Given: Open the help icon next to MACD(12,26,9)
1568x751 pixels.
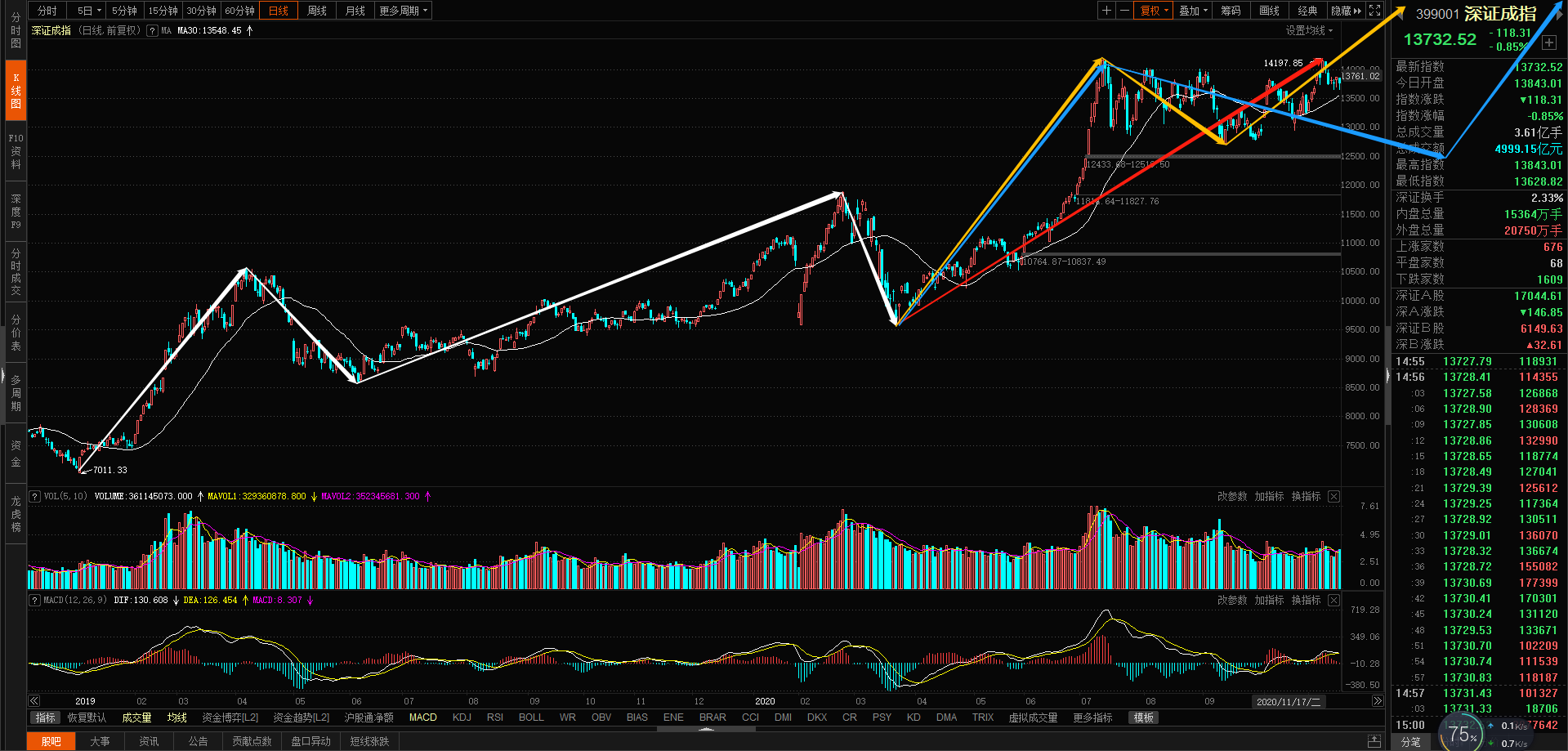Looking at the screenshot, I should pos(35,600).
